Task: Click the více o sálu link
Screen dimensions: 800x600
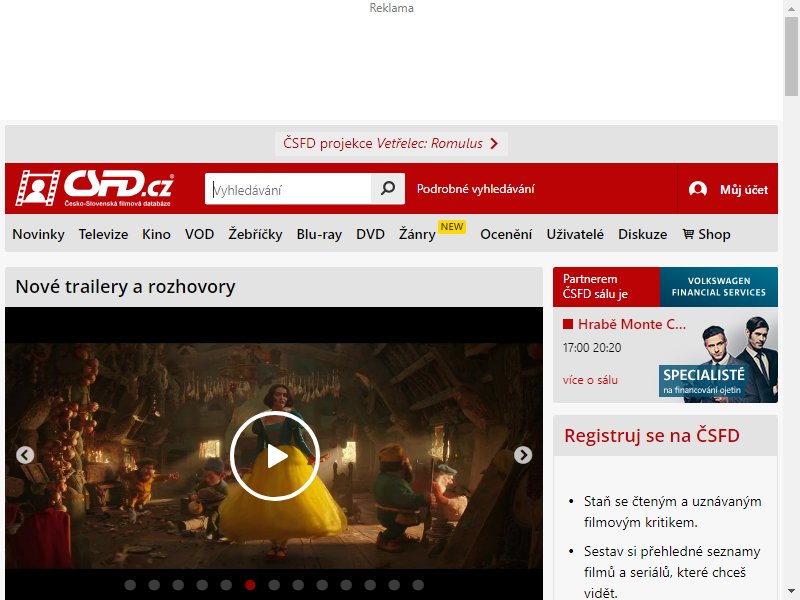Action: [590, 380]
